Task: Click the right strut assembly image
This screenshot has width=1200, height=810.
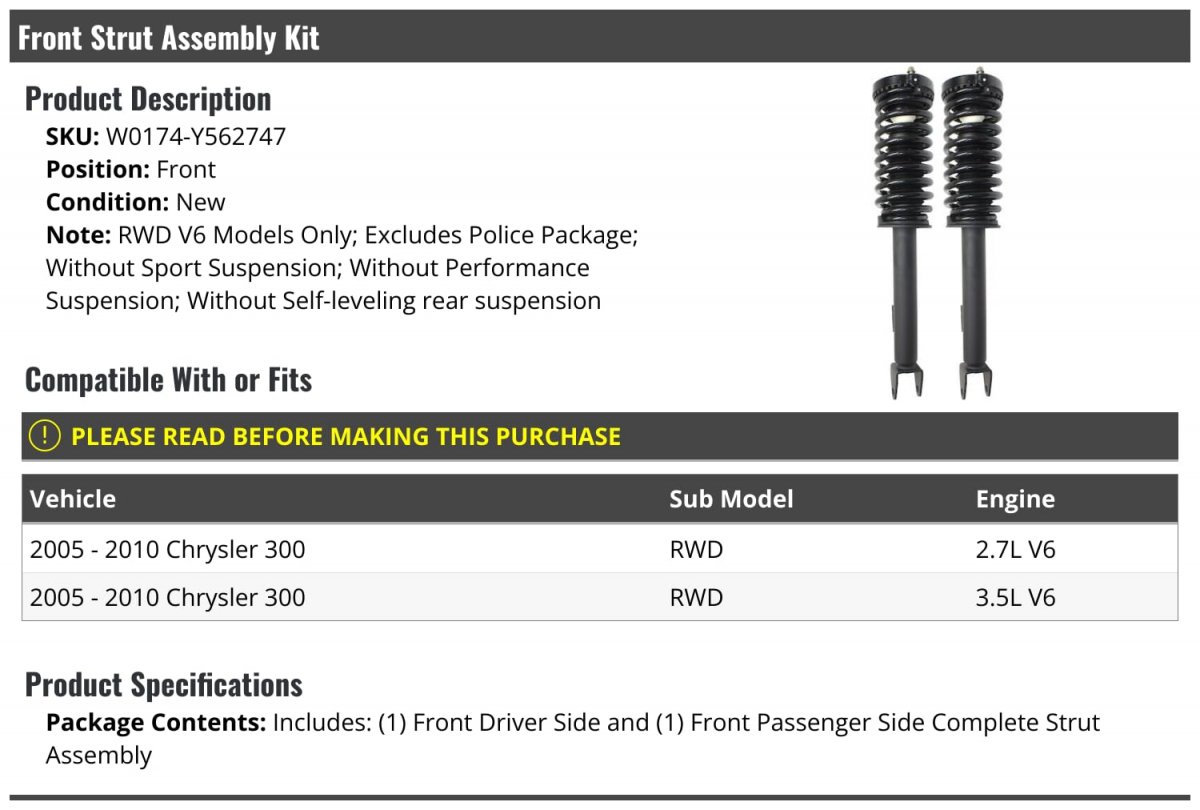Action: pyautogui.click(x=973, y=233)
